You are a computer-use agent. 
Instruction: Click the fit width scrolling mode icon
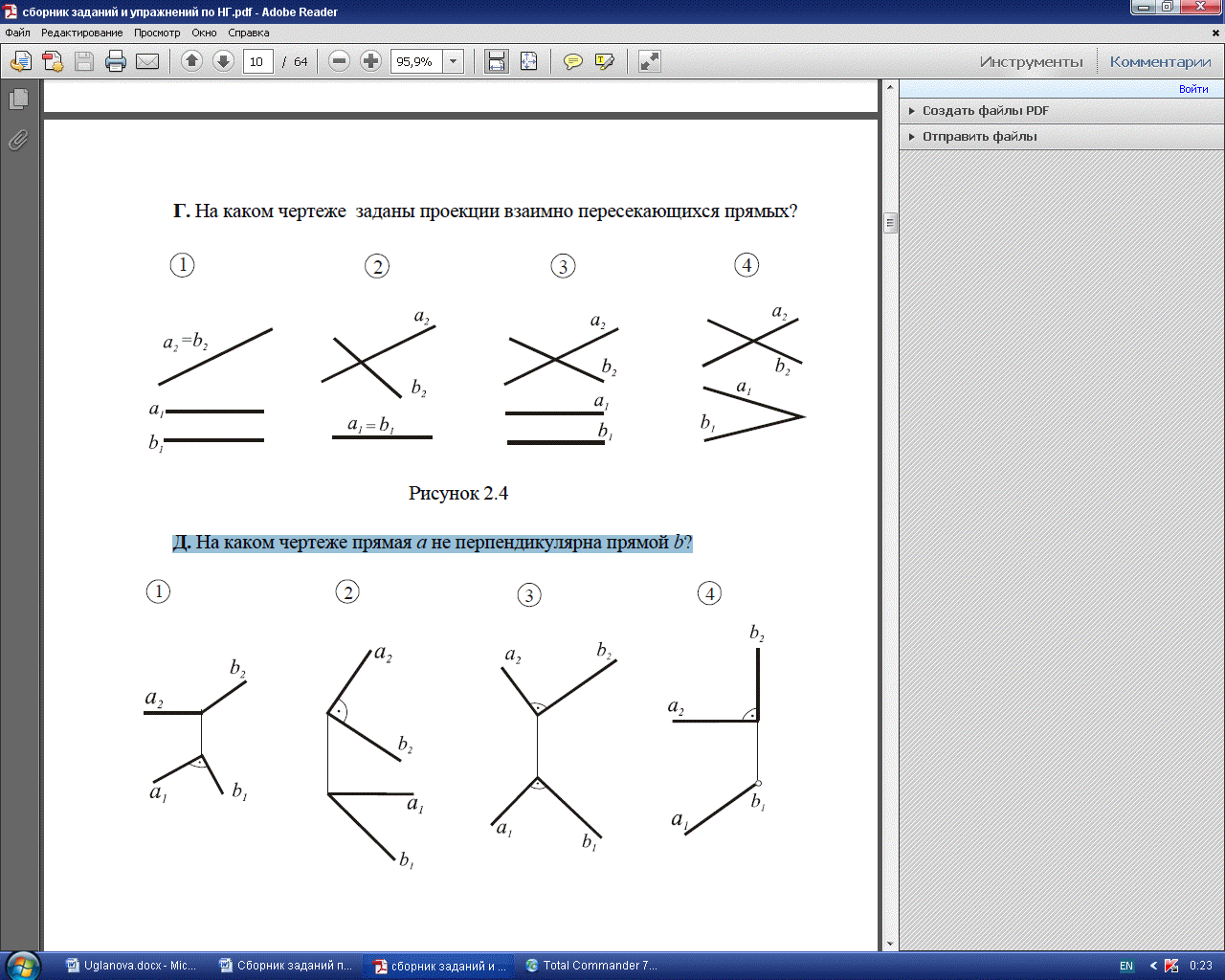(x=496, y=61)
